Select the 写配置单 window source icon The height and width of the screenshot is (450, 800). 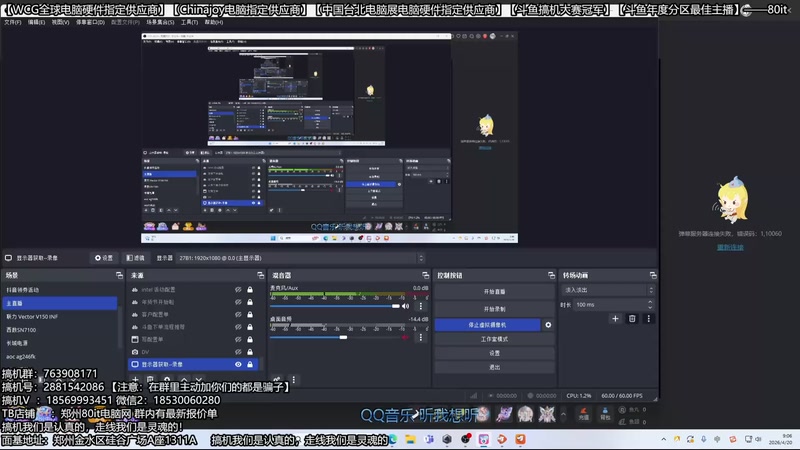[x=135, y=339]
